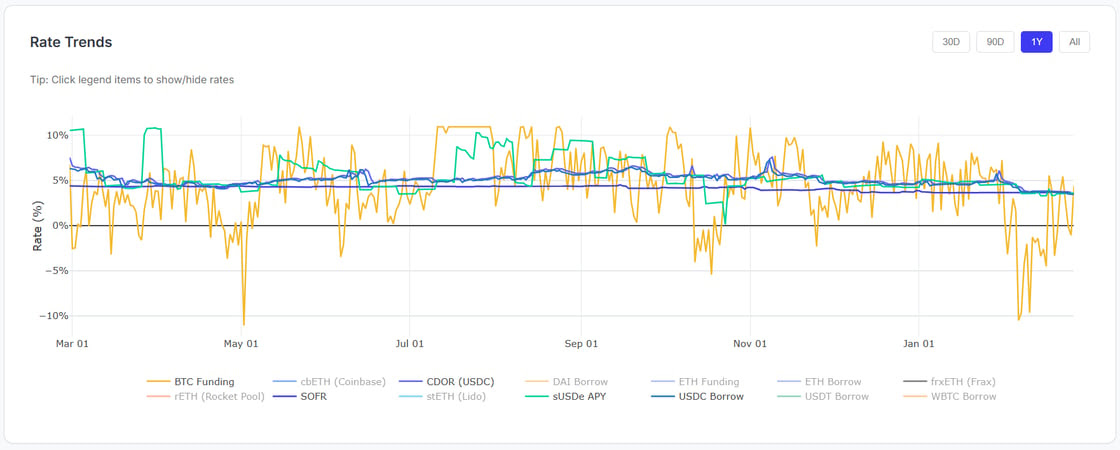This screenshot has height=450, width=1120.
Task: Toggle ETH Borrow legend entry
Action: click(x=832, y=381)
